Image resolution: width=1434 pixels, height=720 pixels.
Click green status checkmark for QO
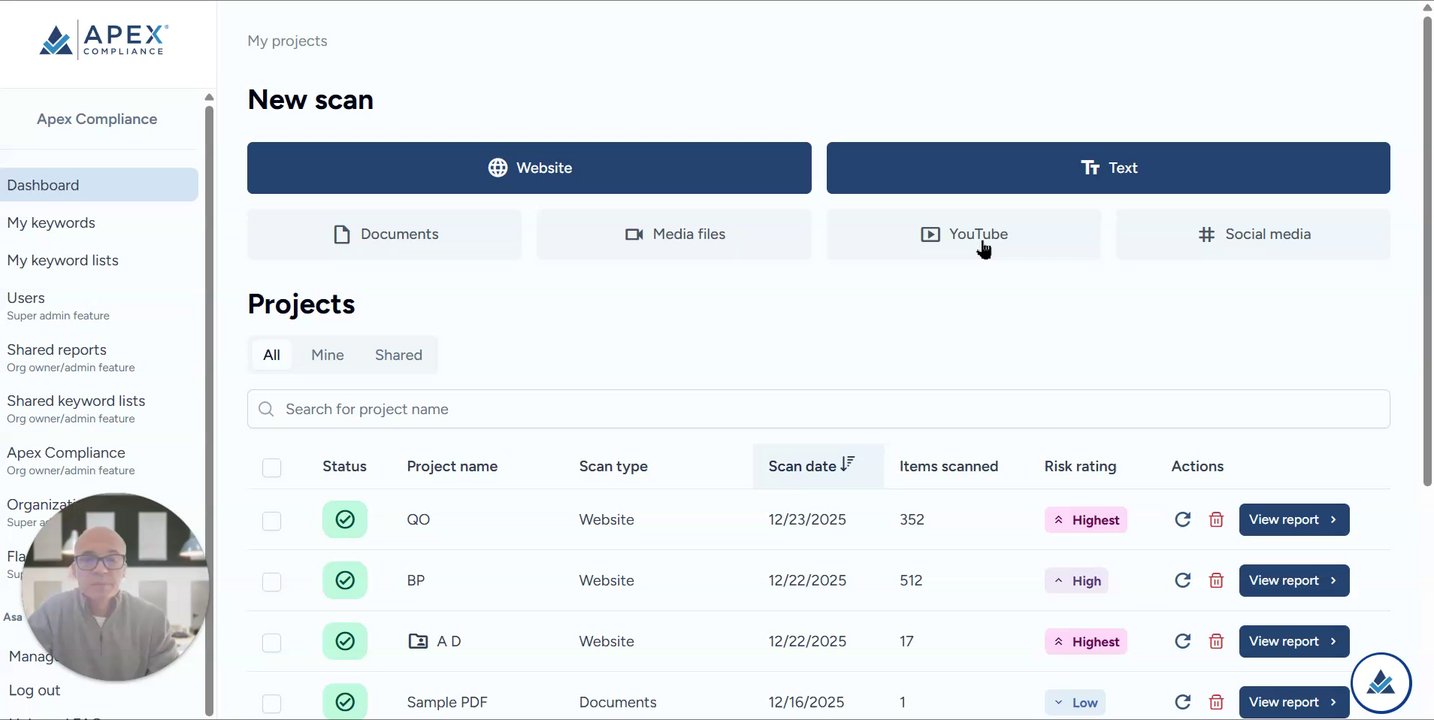click(345, 520)
